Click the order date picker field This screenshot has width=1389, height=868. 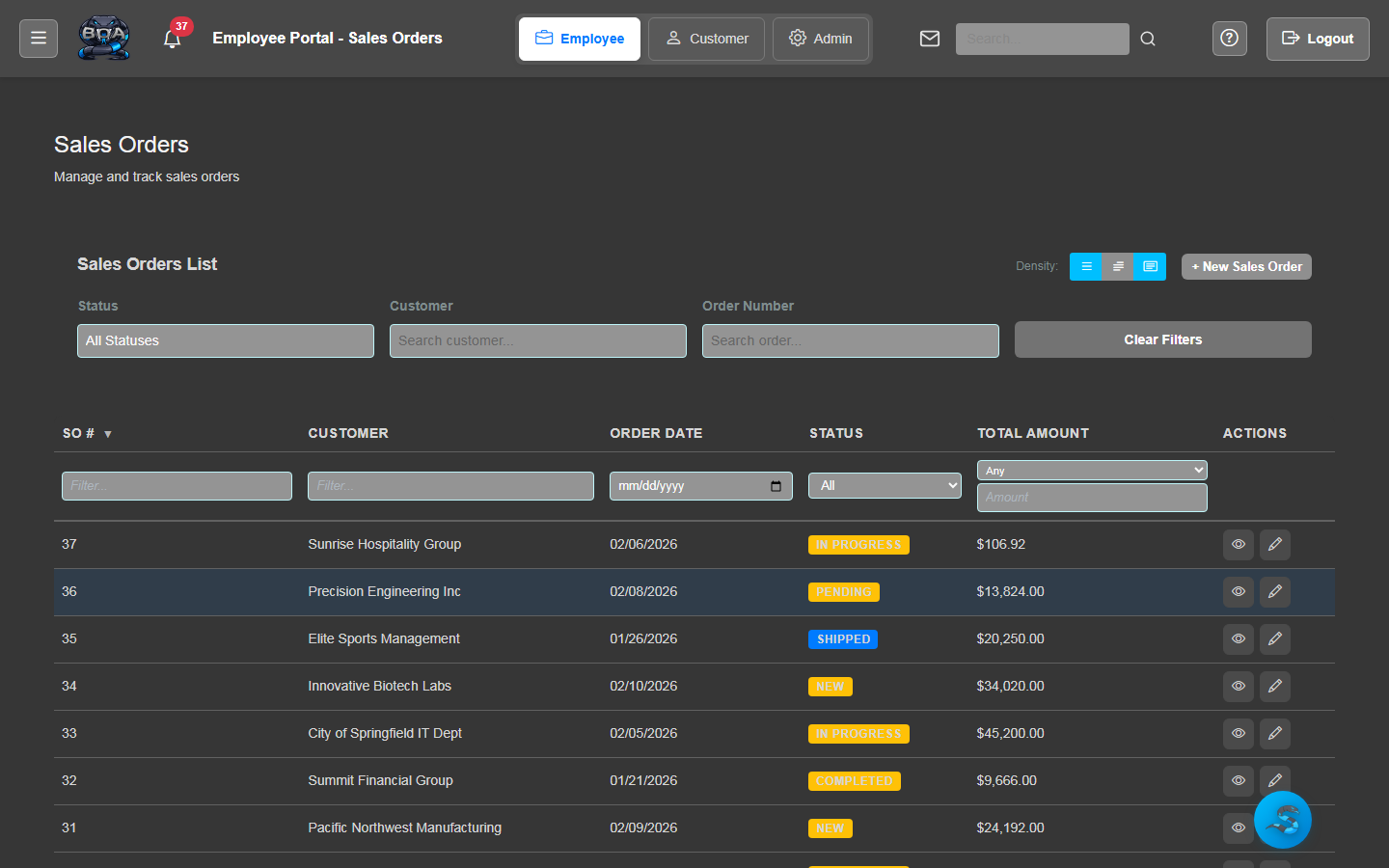click(x=700, y=485)
